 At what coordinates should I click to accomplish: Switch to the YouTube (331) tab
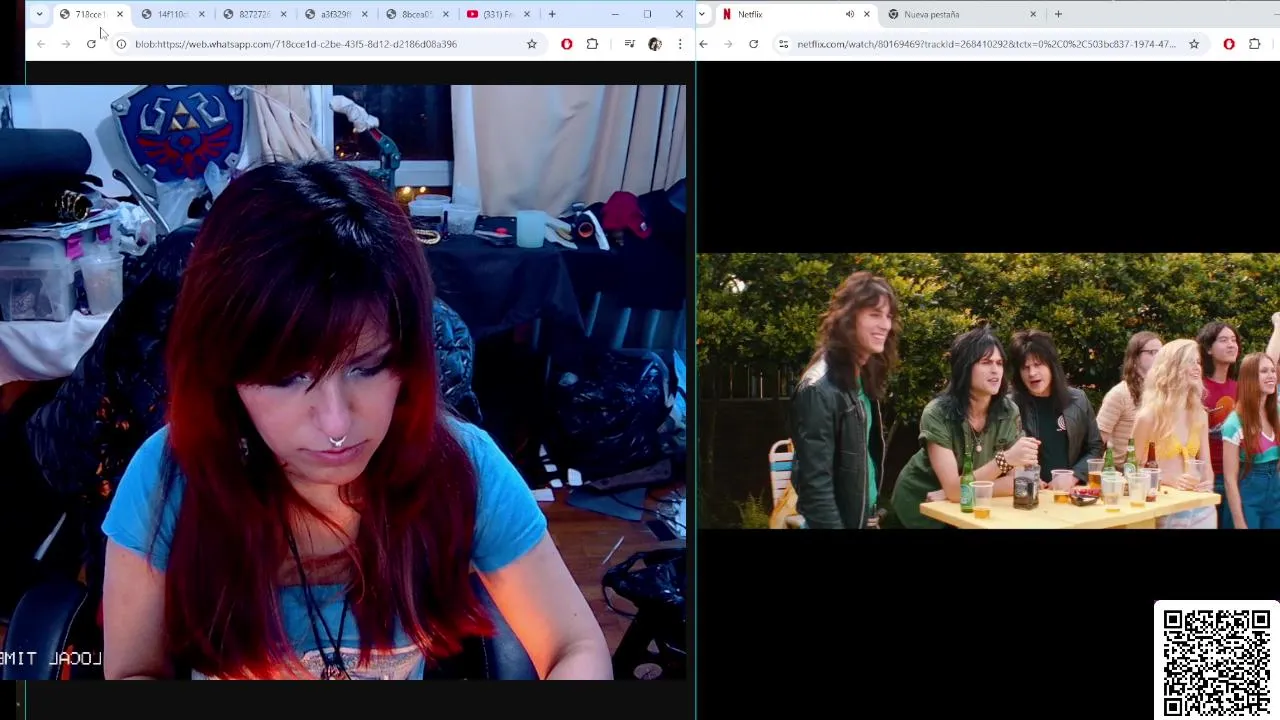click(x=497, y=14)
